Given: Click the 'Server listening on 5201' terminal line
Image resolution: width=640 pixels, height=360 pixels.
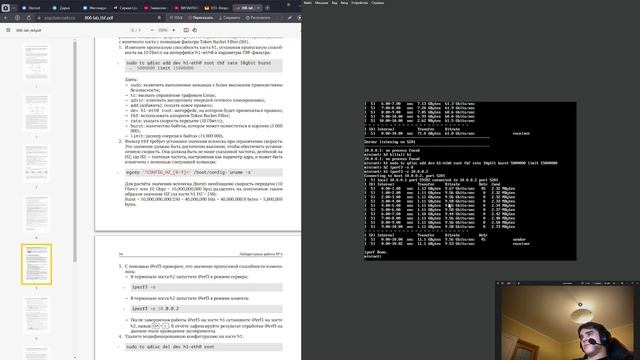Looking at the screenshot, I should (390, 142).
